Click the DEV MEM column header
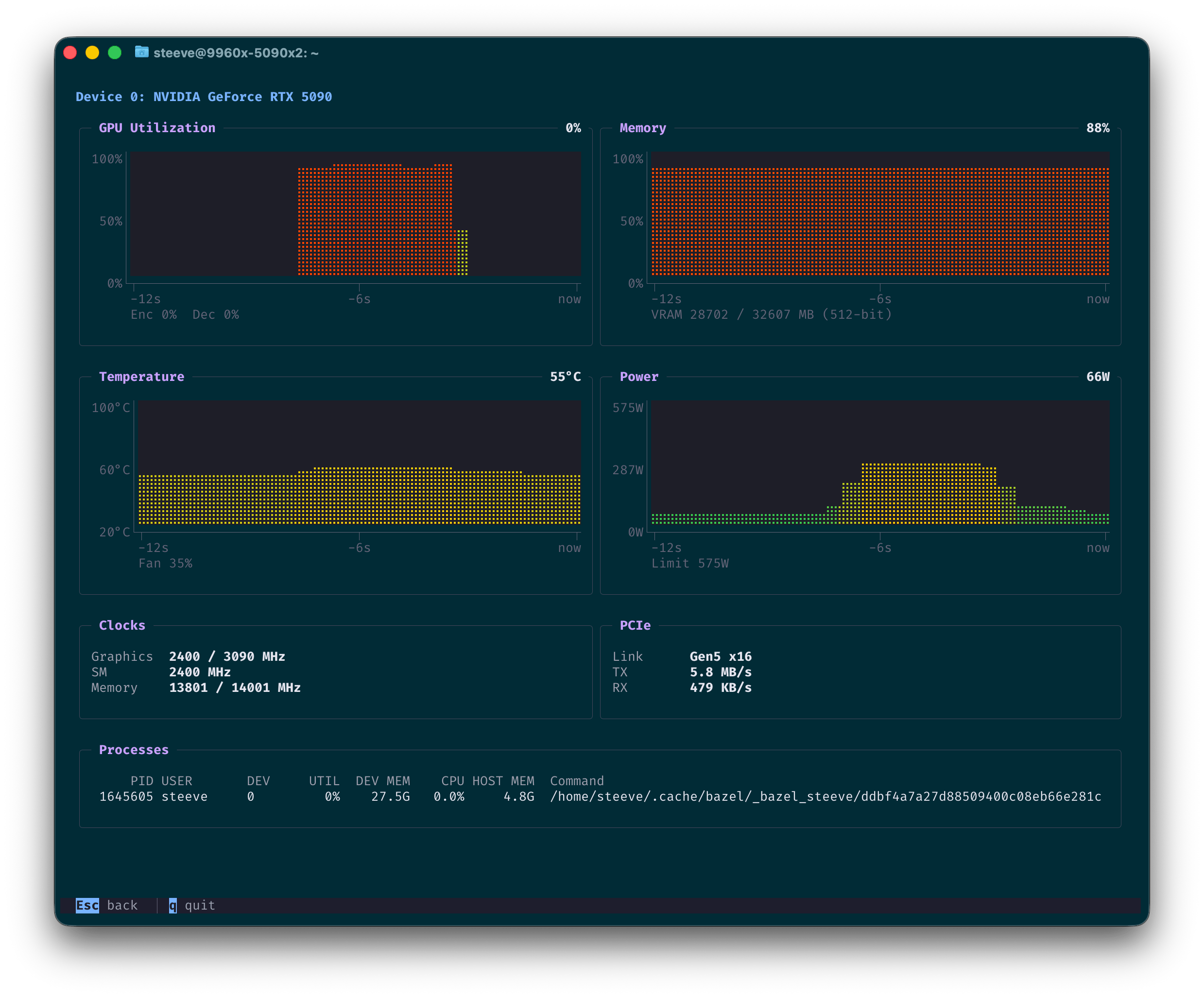 (x=382, y=781)
